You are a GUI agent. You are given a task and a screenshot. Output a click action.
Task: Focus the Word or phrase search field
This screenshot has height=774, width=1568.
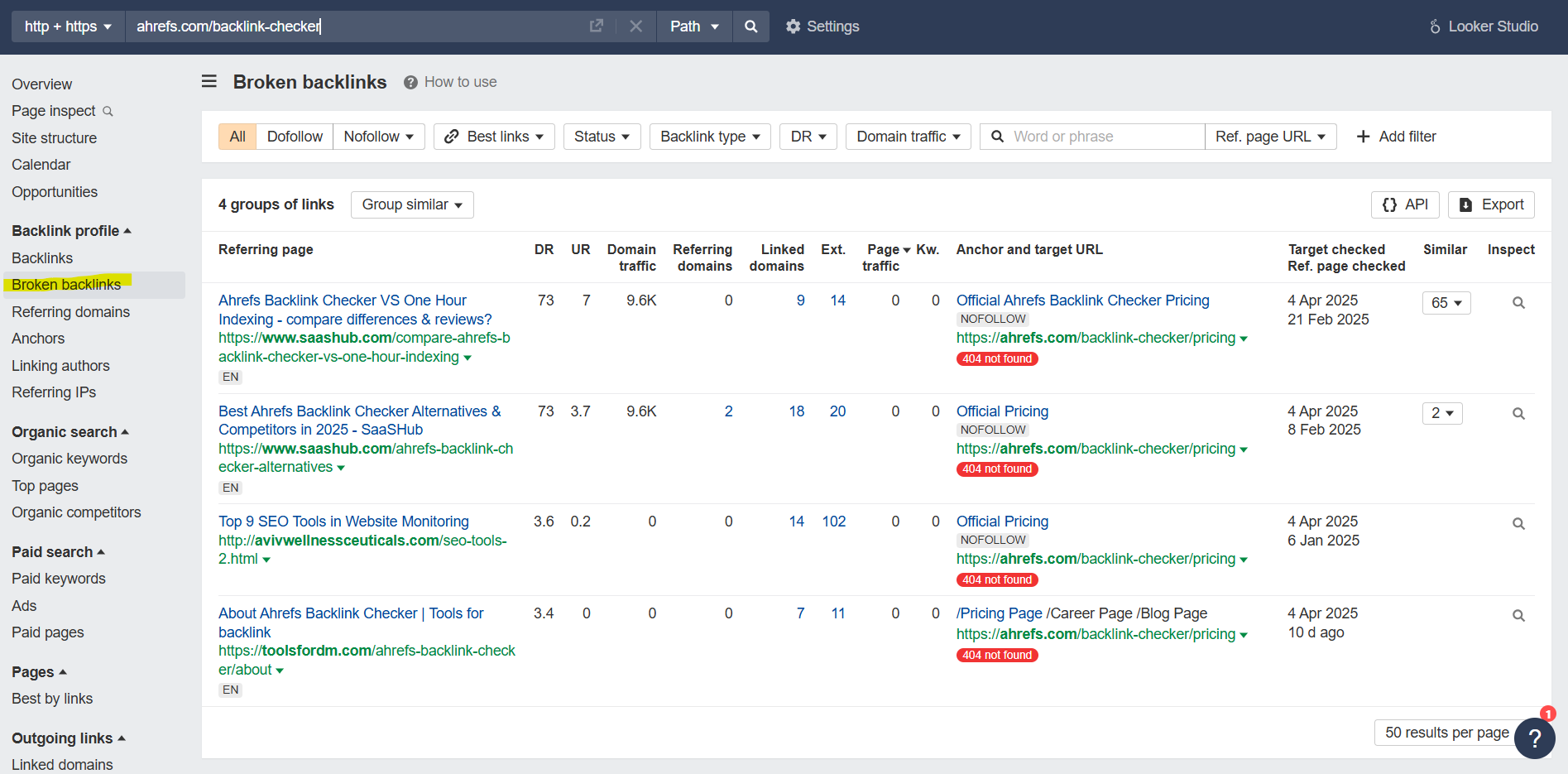(x=1092, y=137)
